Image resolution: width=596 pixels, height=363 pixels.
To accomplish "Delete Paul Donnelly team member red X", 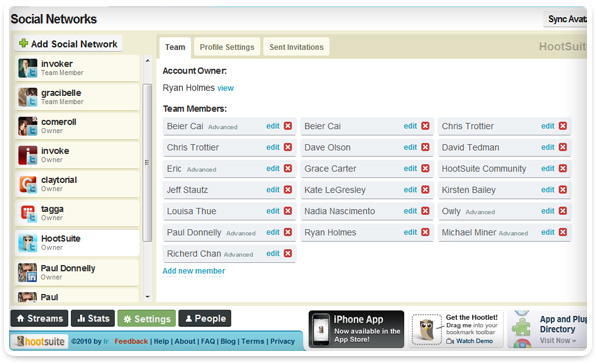I will pyautogui.click(x=288, y=232).
